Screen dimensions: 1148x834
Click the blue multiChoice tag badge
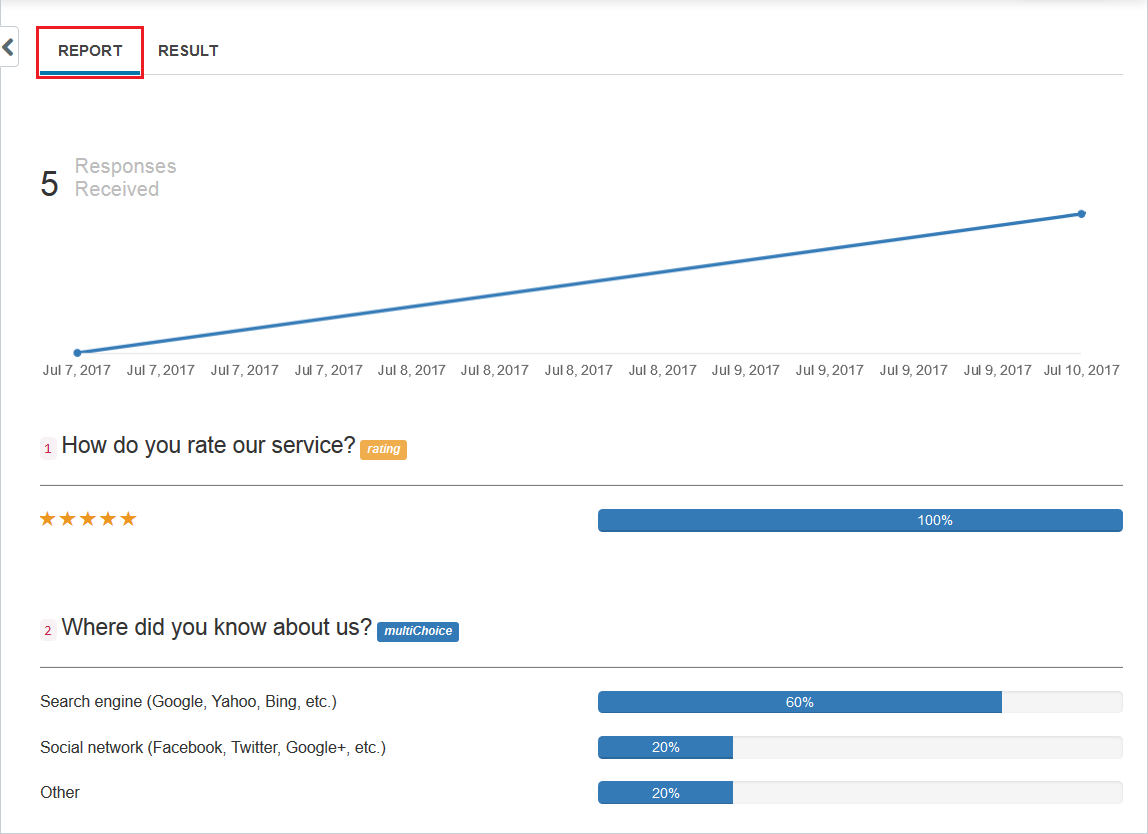pyautogui.click(x=418, y=631)
